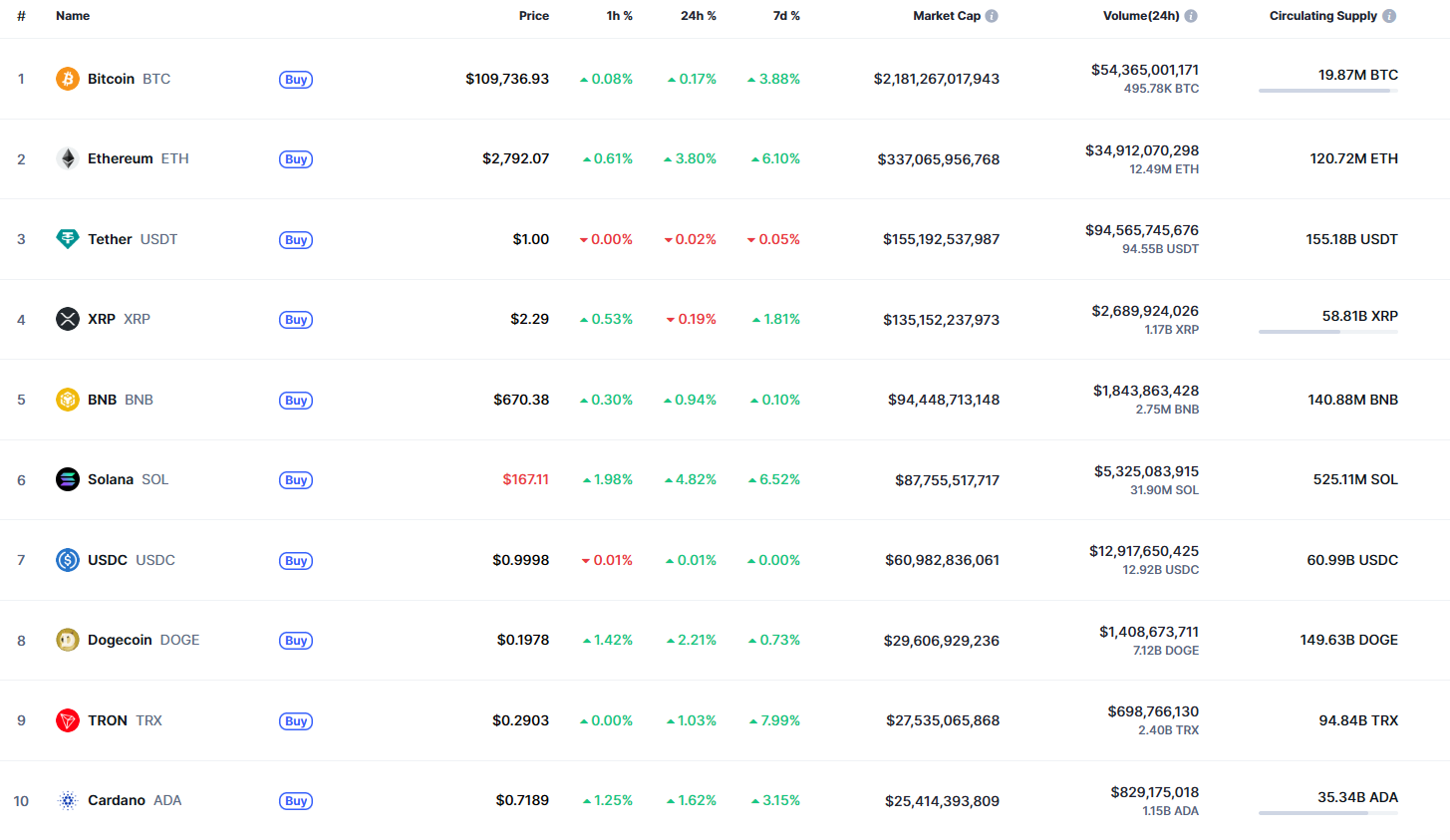Open the XRP name link

(119, 319)
